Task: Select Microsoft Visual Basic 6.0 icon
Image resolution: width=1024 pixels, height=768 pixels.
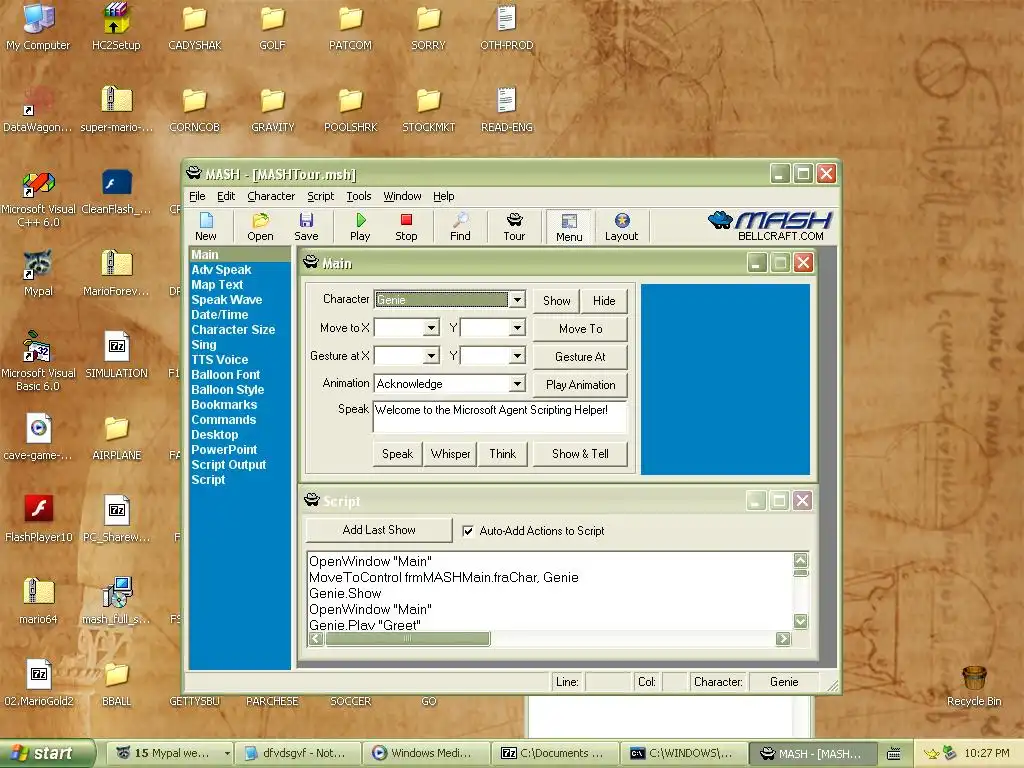Action: (38, 362)
